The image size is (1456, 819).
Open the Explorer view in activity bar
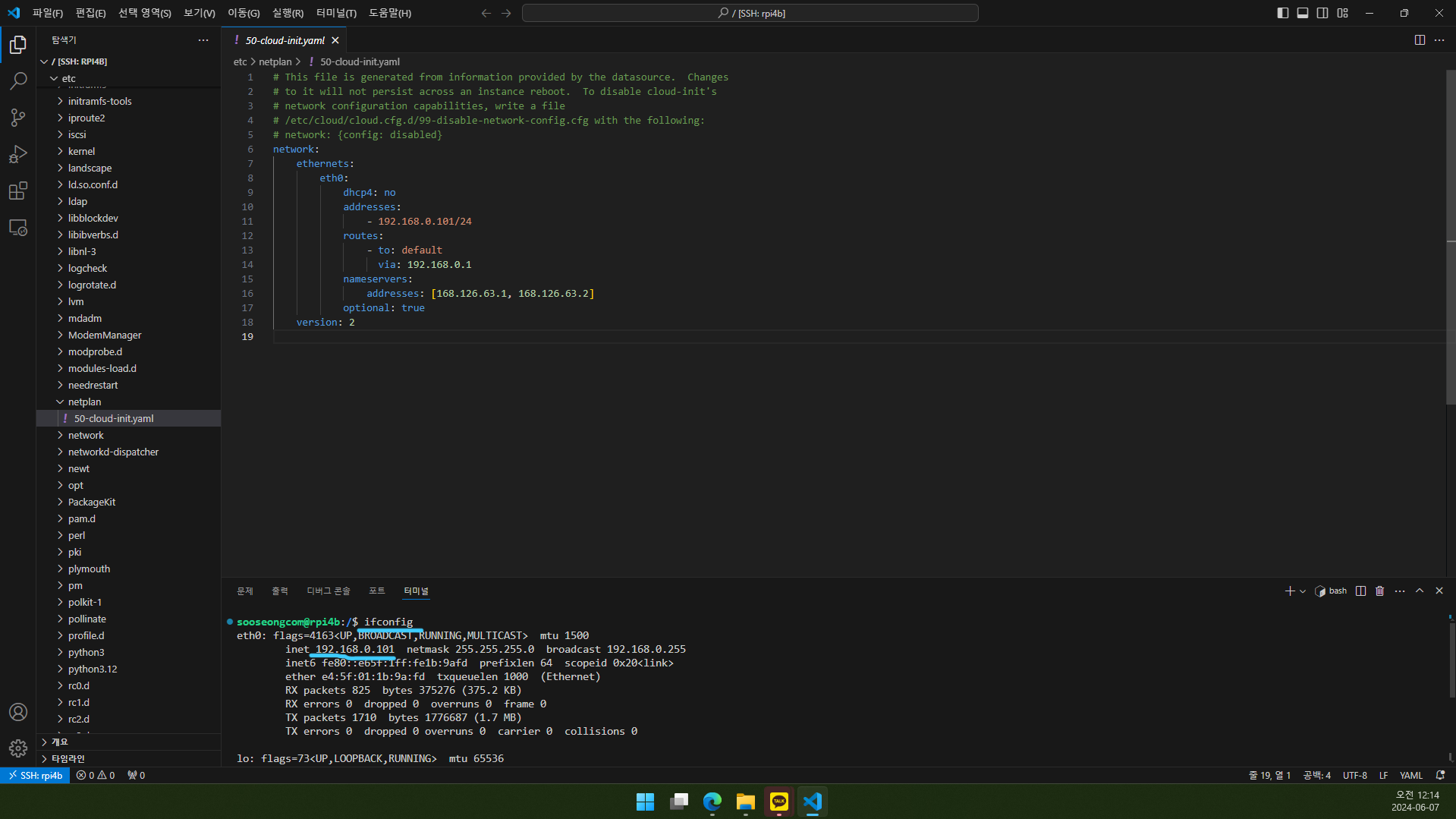coord(18,45)
